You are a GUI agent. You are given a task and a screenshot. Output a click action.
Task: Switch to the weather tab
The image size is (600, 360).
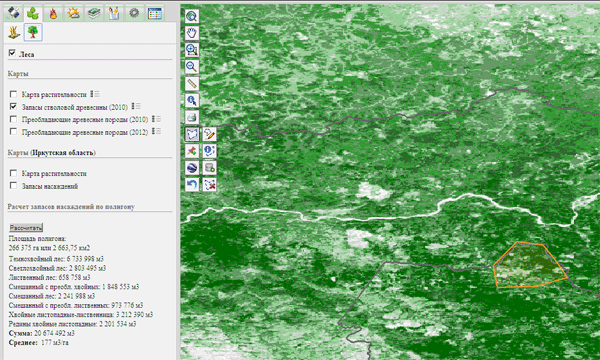(73, 13)
